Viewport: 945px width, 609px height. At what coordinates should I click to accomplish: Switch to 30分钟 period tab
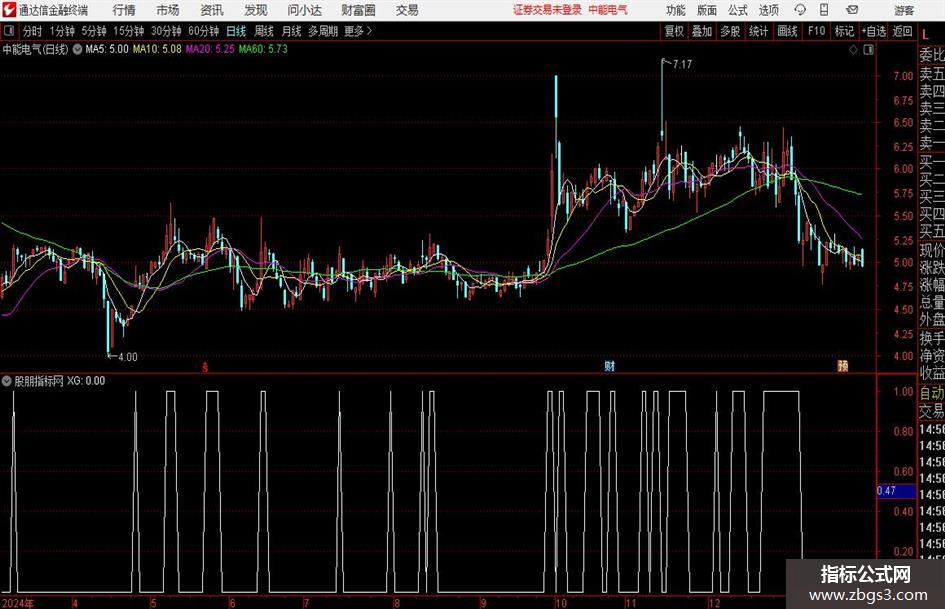[x=166, y=31]
